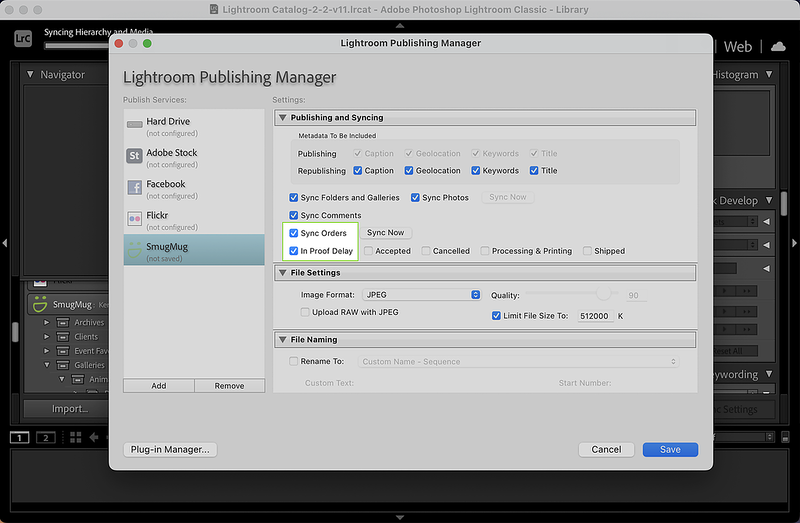Image resolution: width=800 pixels, height=523 pixels.
Task: Click the Lrc application logo
Action: (24, 40)
